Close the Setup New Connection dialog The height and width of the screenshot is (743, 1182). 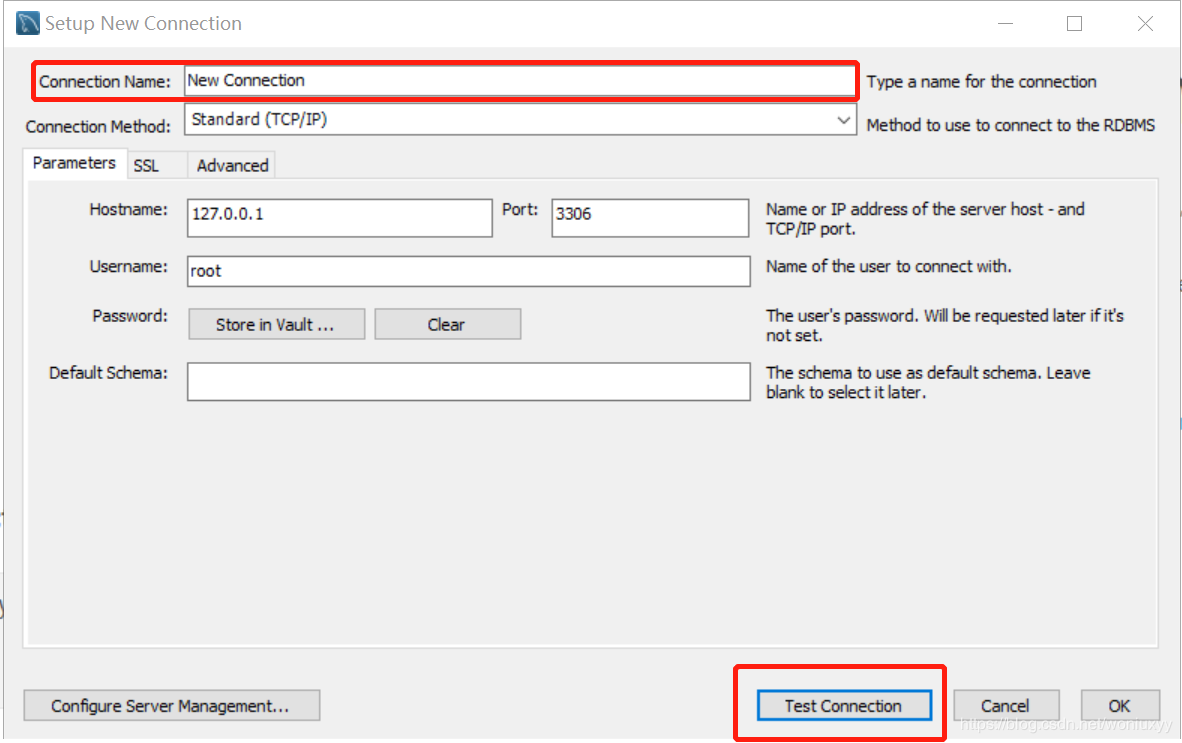(x=1144, y=23)
